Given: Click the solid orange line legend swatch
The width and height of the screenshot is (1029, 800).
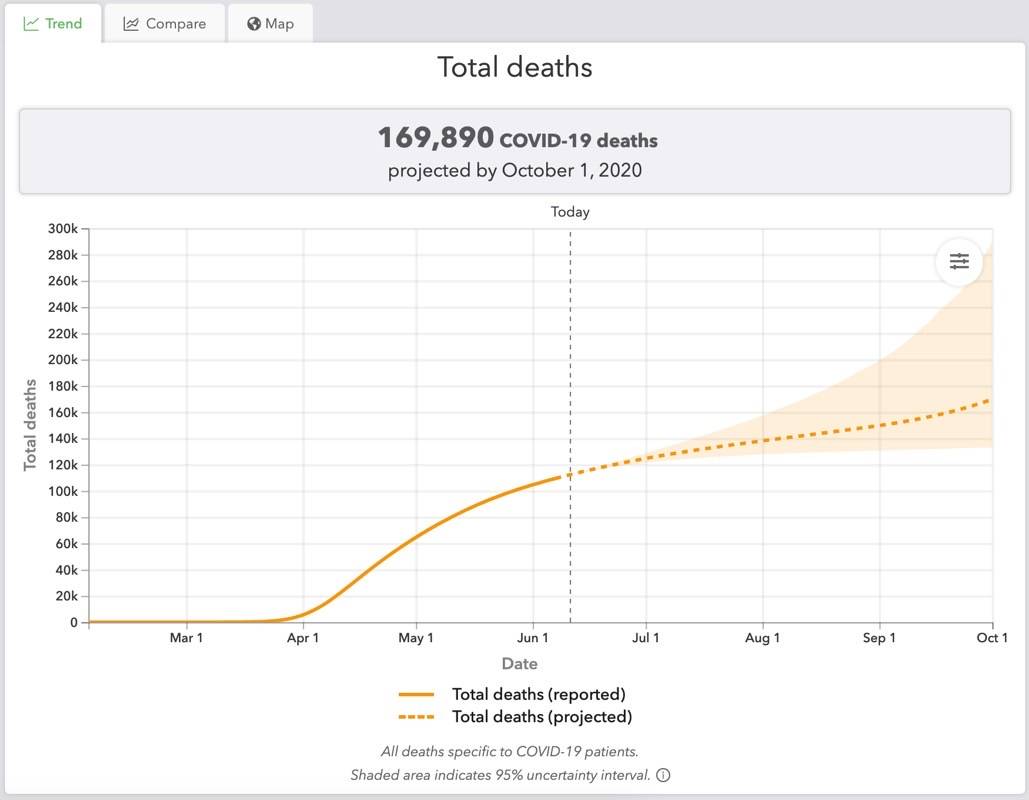Looking at the screenshot, I should pyautogui.click(x=416, y=694).
